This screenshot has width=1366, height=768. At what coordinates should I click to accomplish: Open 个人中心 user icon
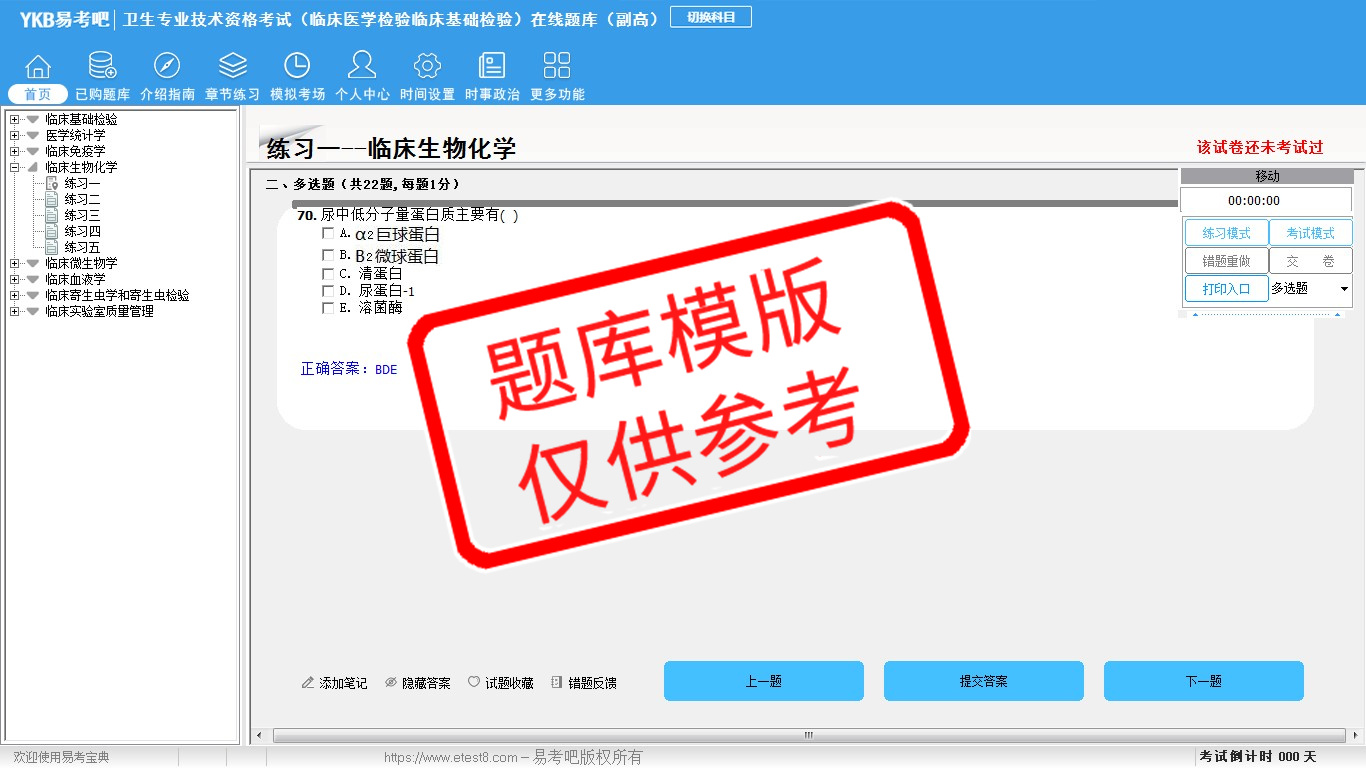click(x=362, y=67)
